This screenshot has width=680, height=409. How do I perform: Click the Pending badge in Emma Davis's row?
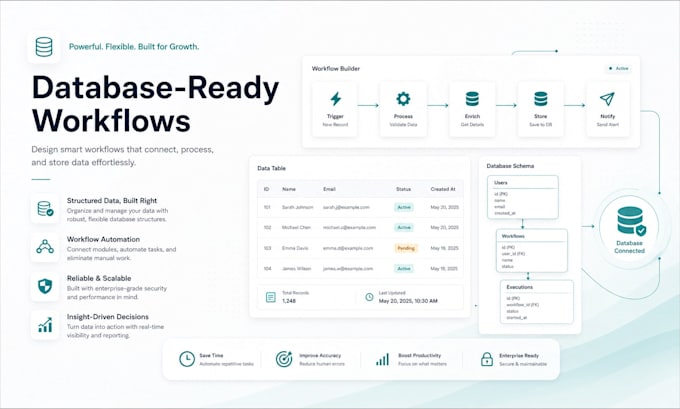coord(406,248)
